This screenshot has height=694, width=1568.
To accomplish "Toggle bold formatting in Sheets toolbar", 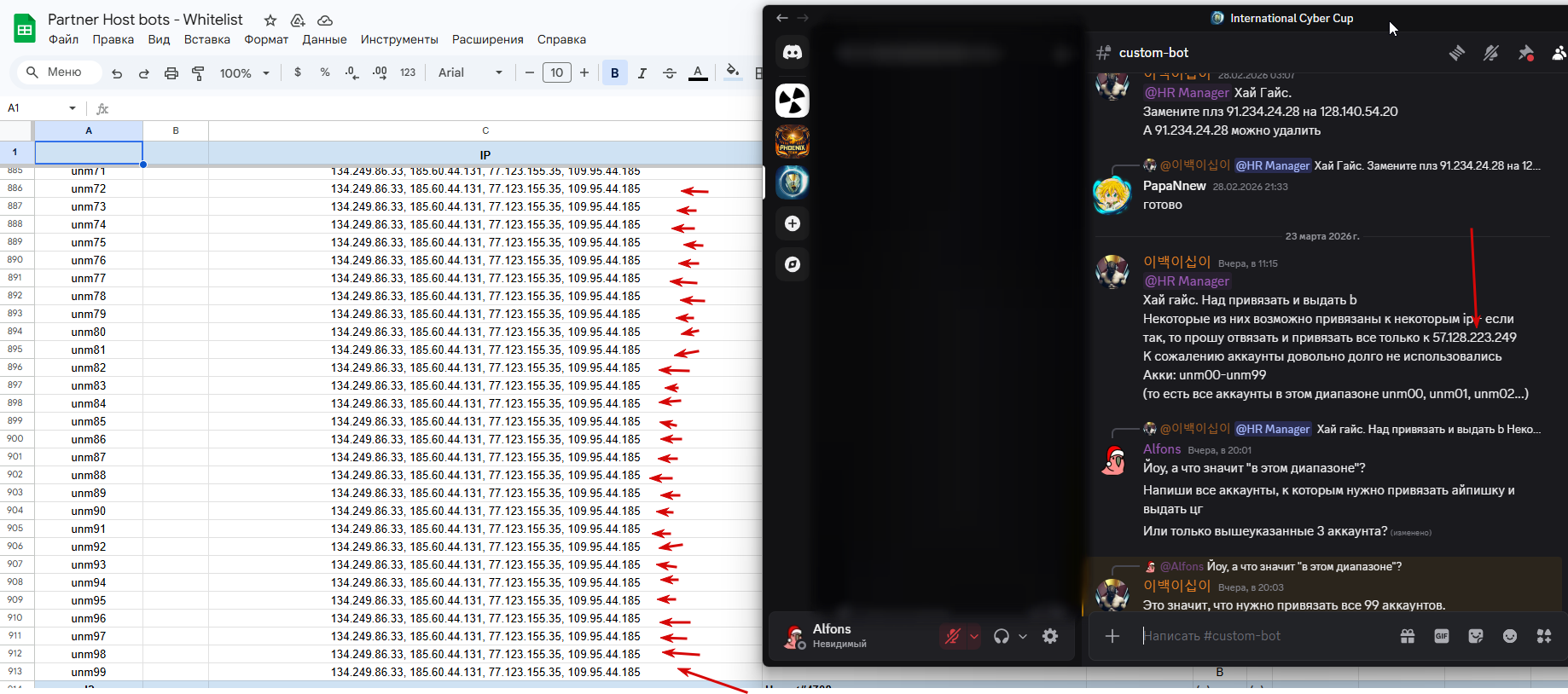I will [x=615, y=72].
